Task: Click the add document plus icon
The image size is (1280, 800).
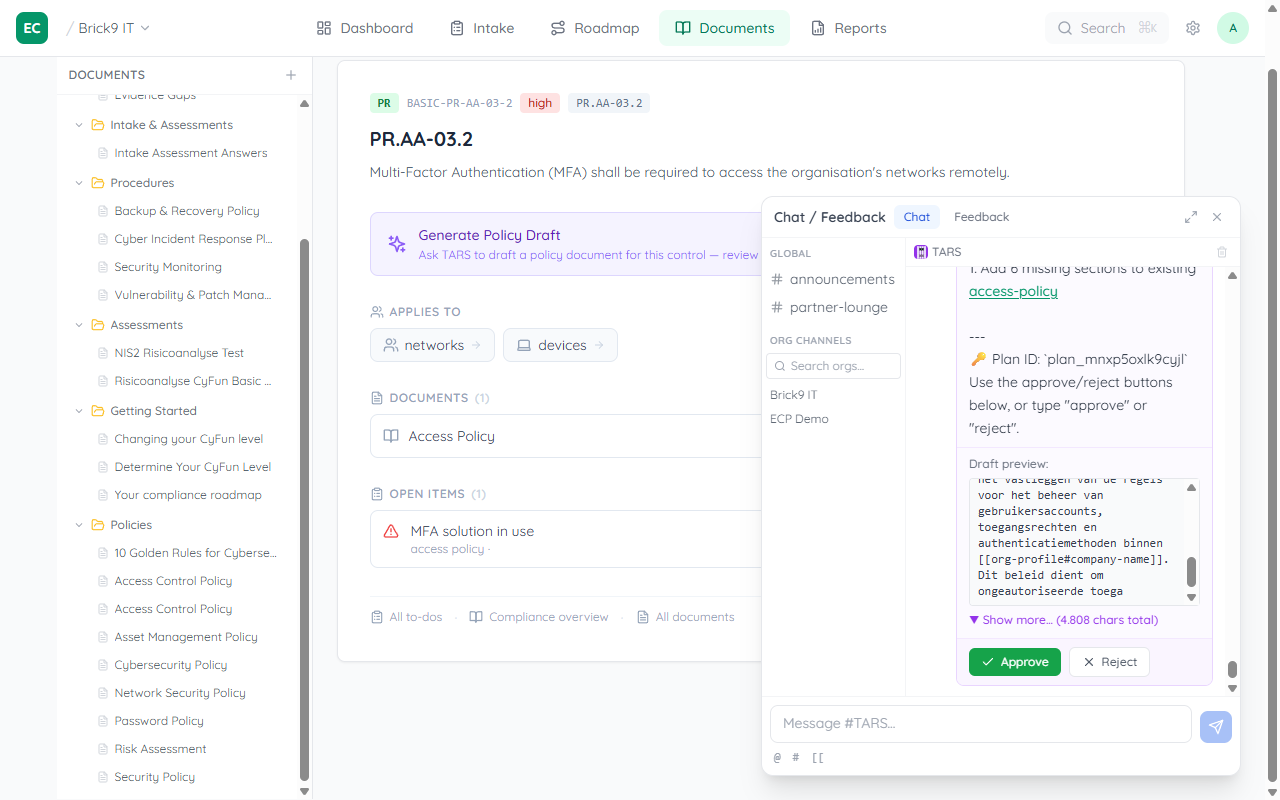Action: [291, 75]
